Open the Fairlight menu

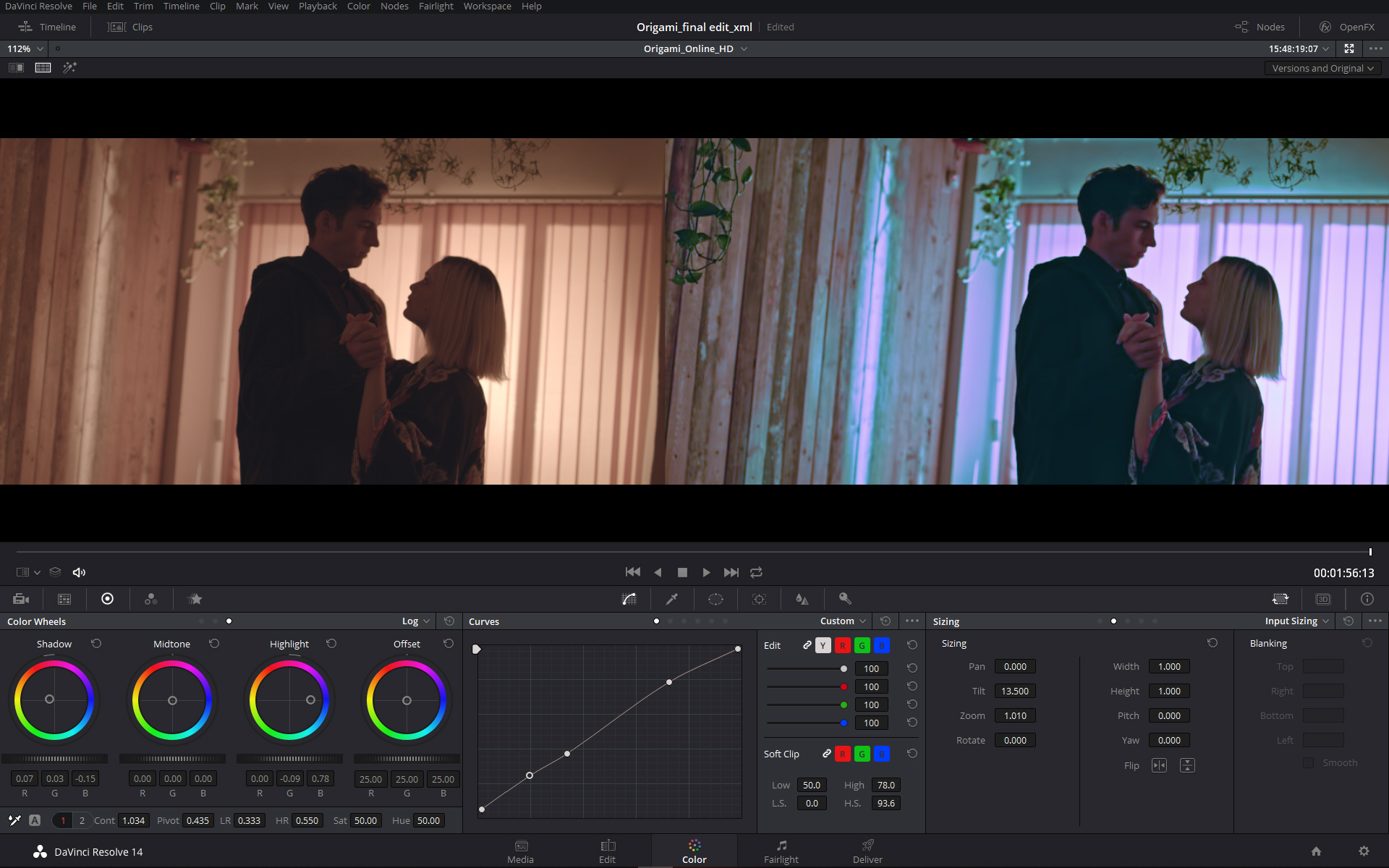point(436,7)
